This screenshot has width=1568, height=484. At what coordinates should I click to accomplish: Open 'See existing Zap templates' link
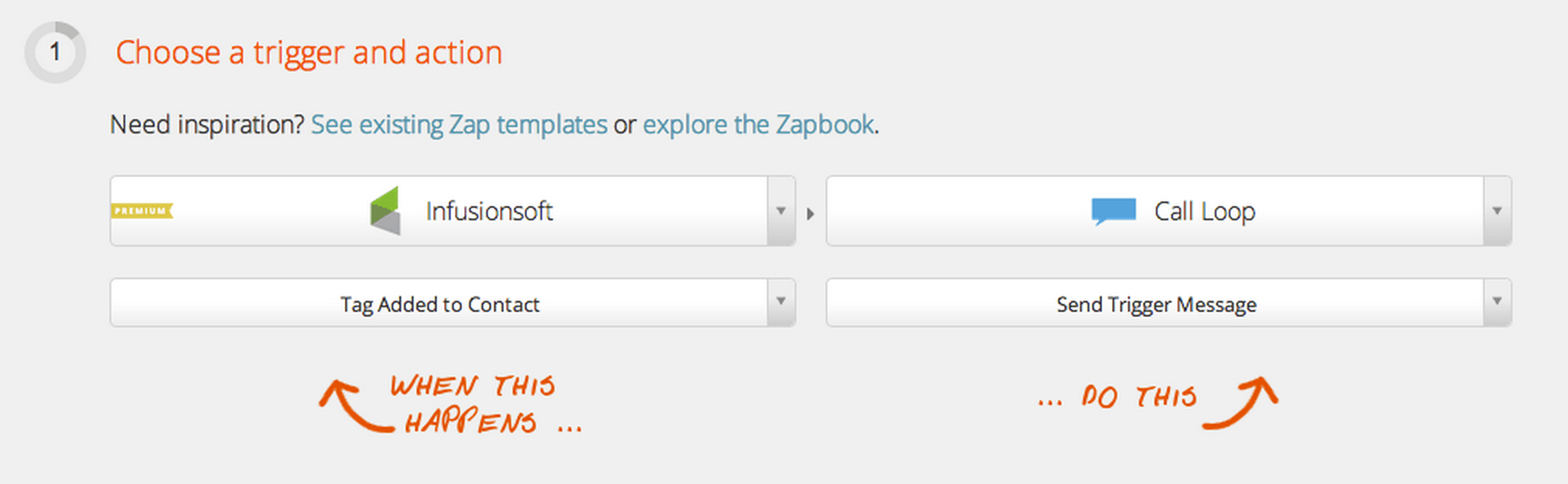[x=459, y=124]
